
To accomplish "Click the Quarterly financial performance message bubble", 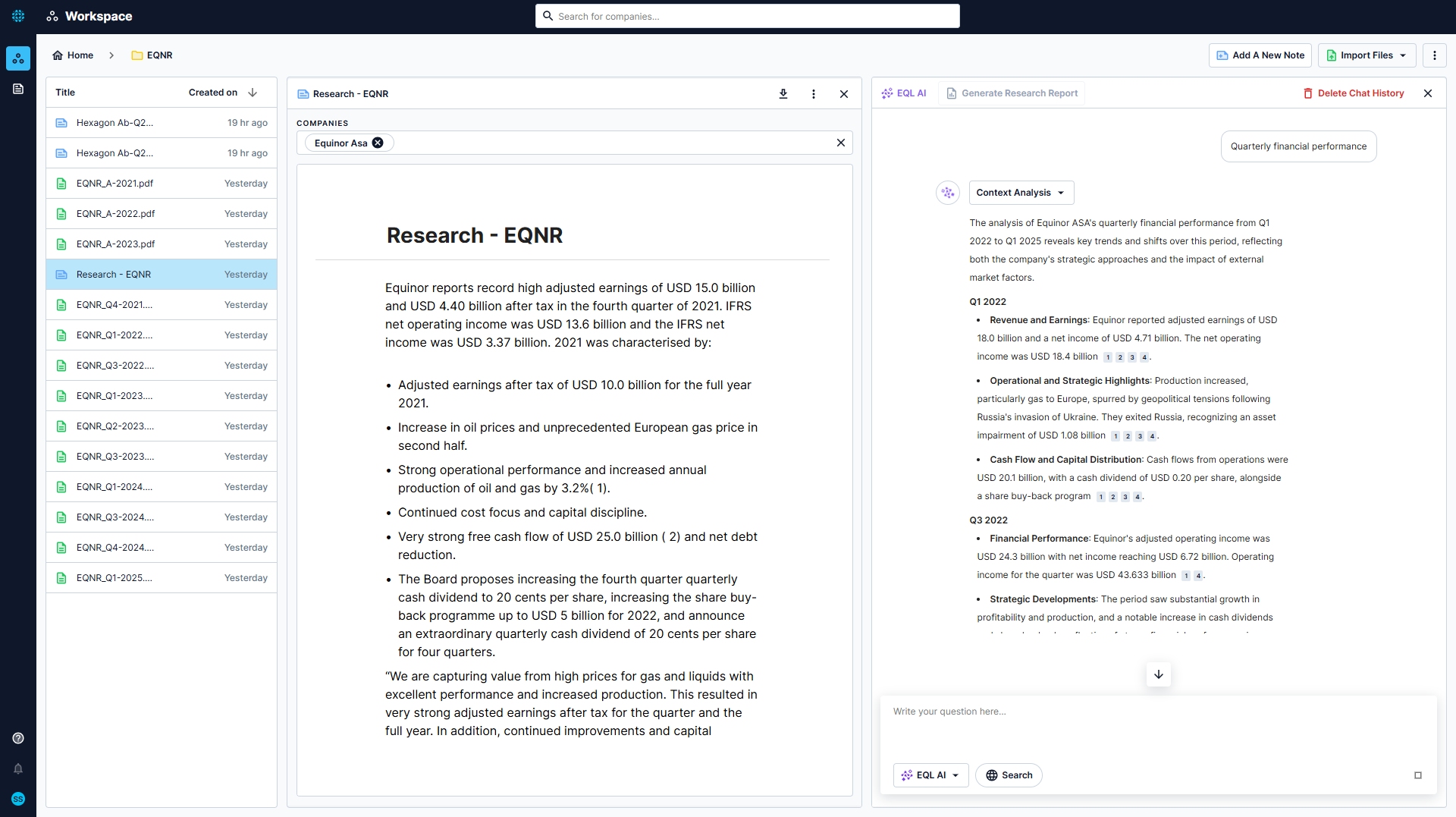I will [x=1298, y=146].
